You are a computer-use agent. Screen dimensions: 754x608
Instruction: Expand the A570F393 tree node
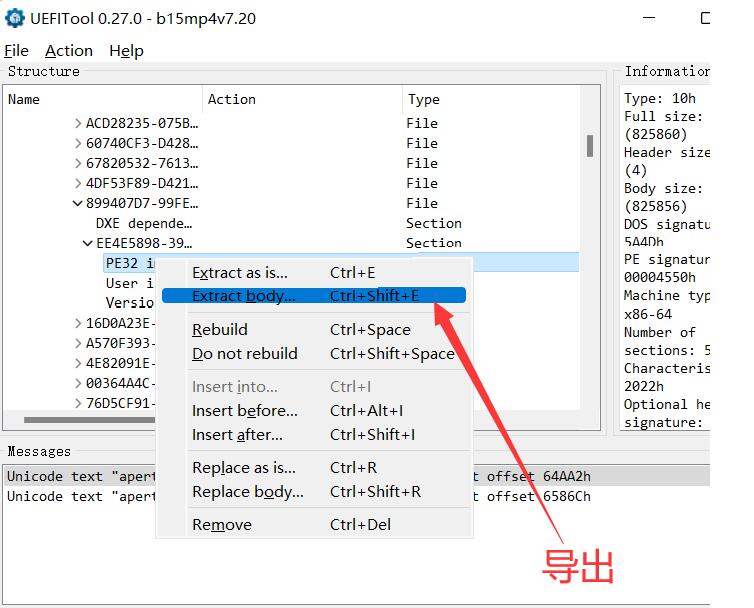click(x=78, y=343)
